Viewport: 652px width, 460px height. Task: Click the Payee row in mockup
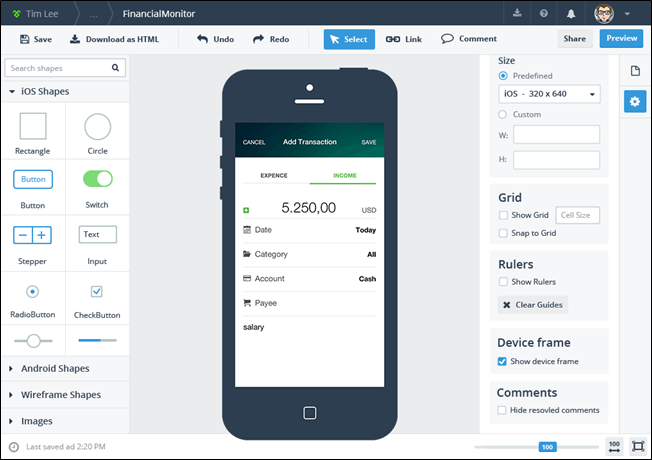[309, 303]
